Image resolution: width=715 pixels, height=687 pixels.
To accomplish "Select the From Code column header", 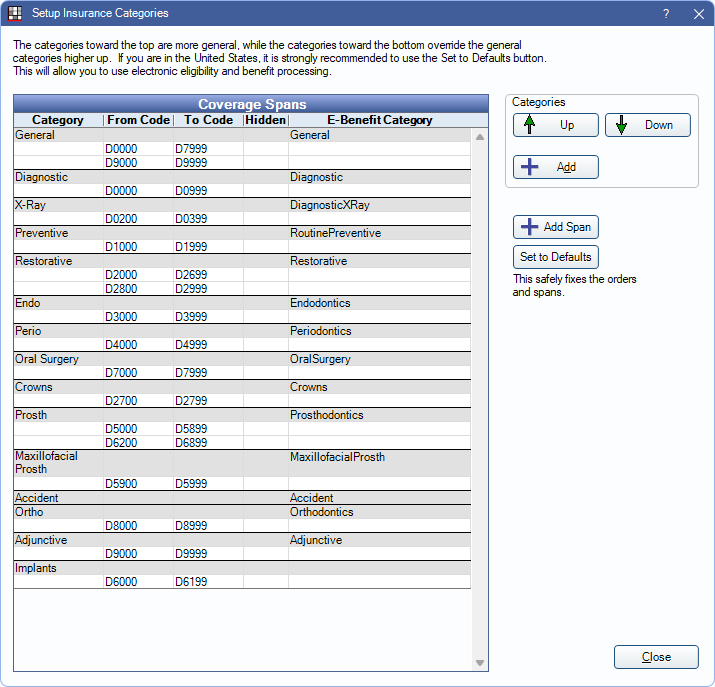I will click(x=138, y=120).
